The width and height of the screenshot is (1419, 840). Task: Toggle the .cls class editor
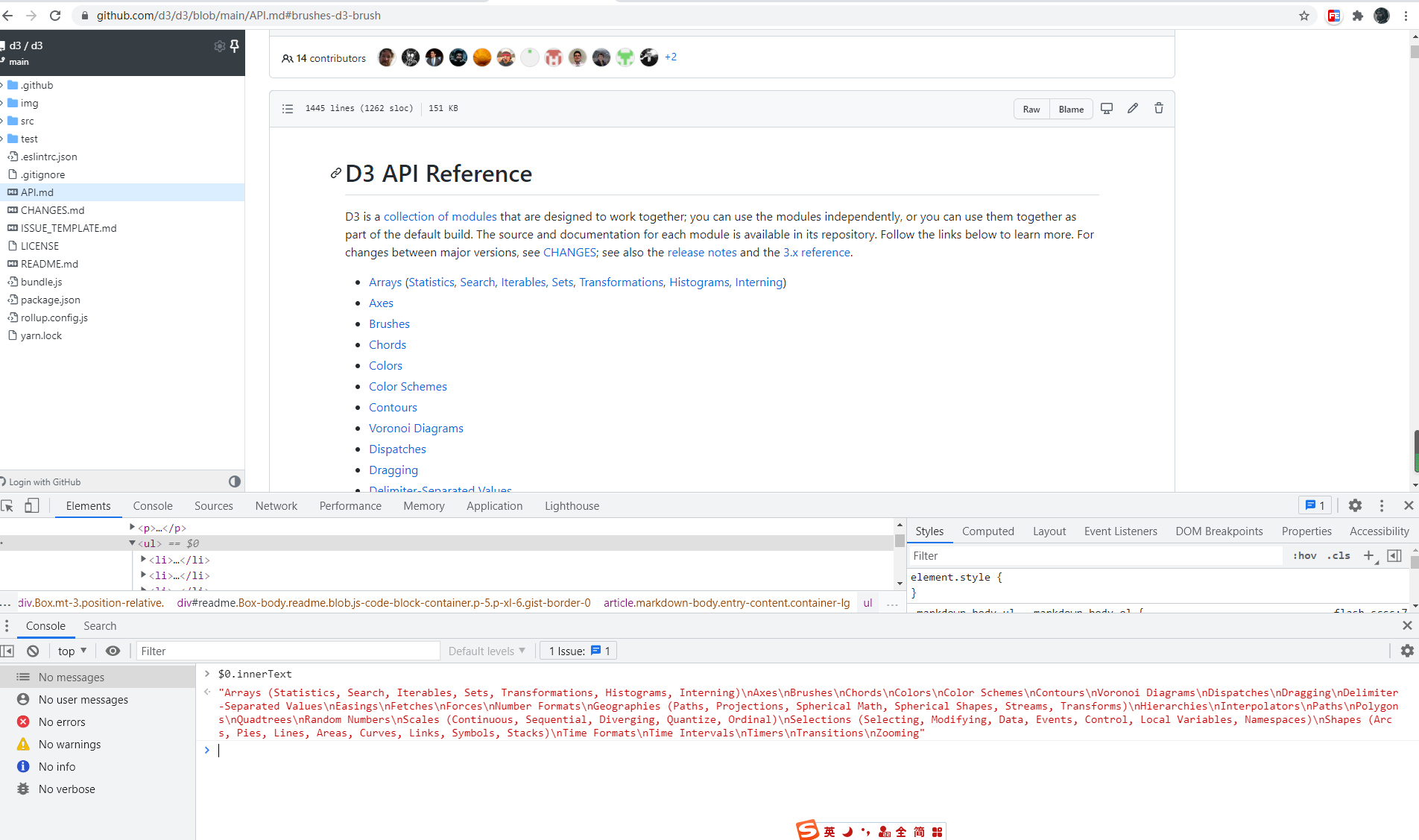pos(1339,556)
